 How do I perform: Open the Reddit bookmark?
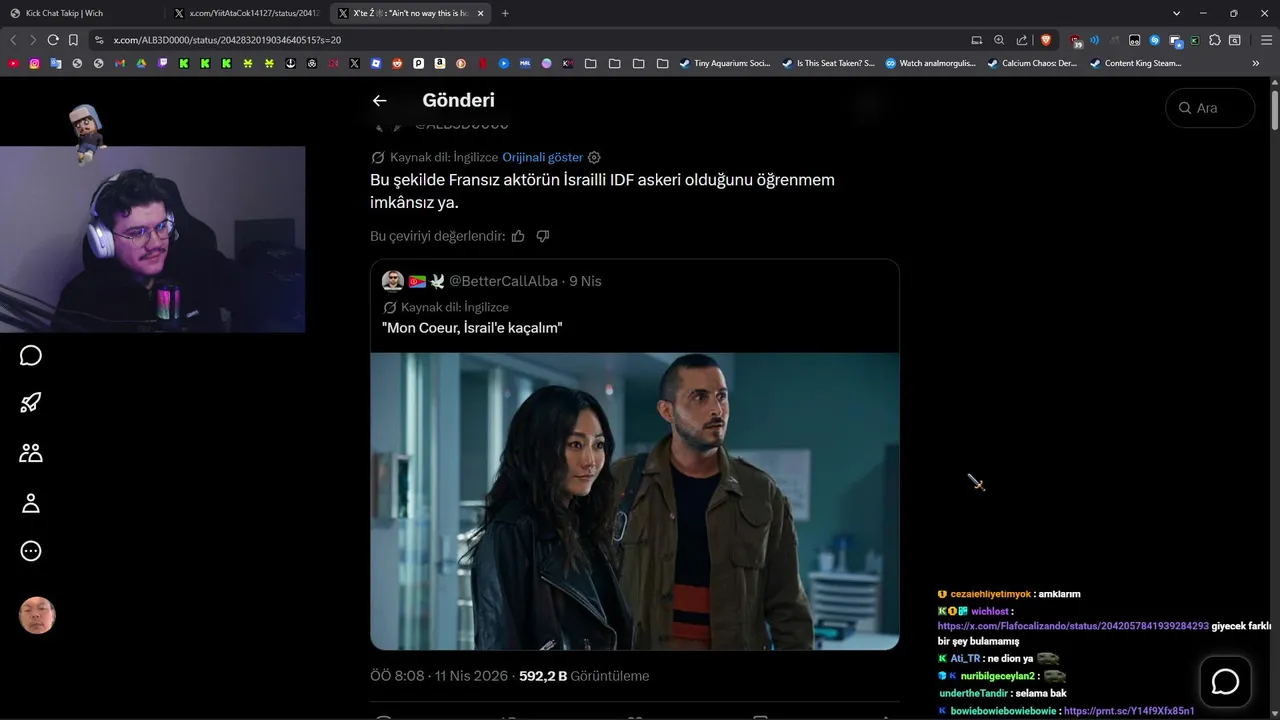(397, 63)
